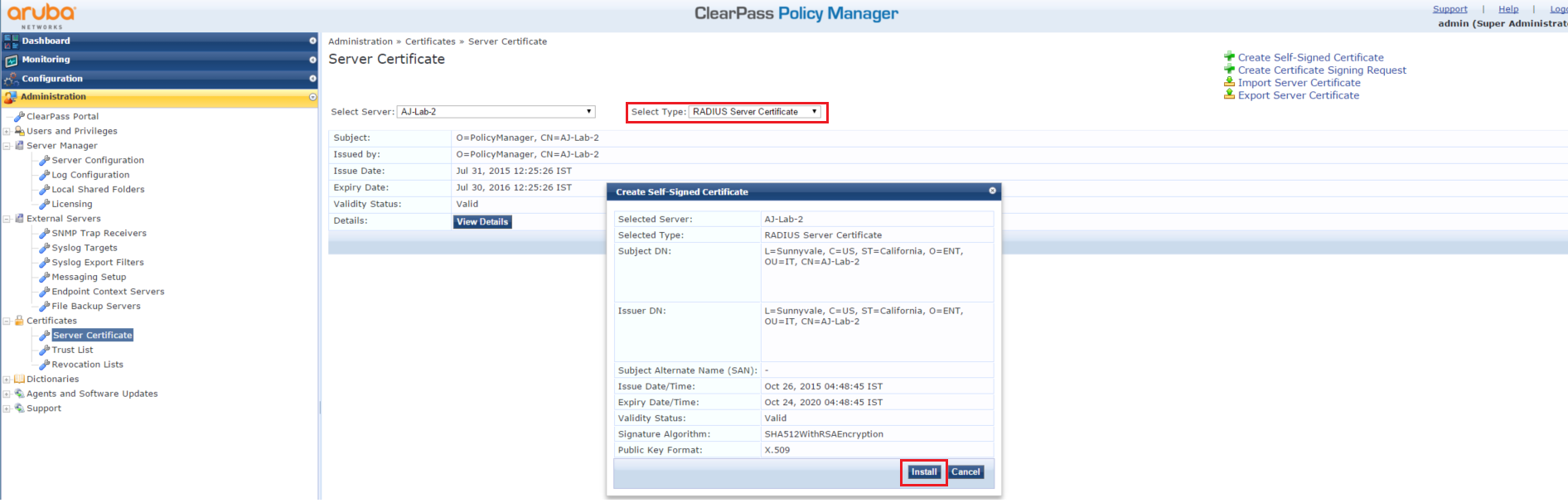Viewport: 1568px width, 503px height.
Task: Click the Certificates lock folder icon
Action: pos(19,321)
